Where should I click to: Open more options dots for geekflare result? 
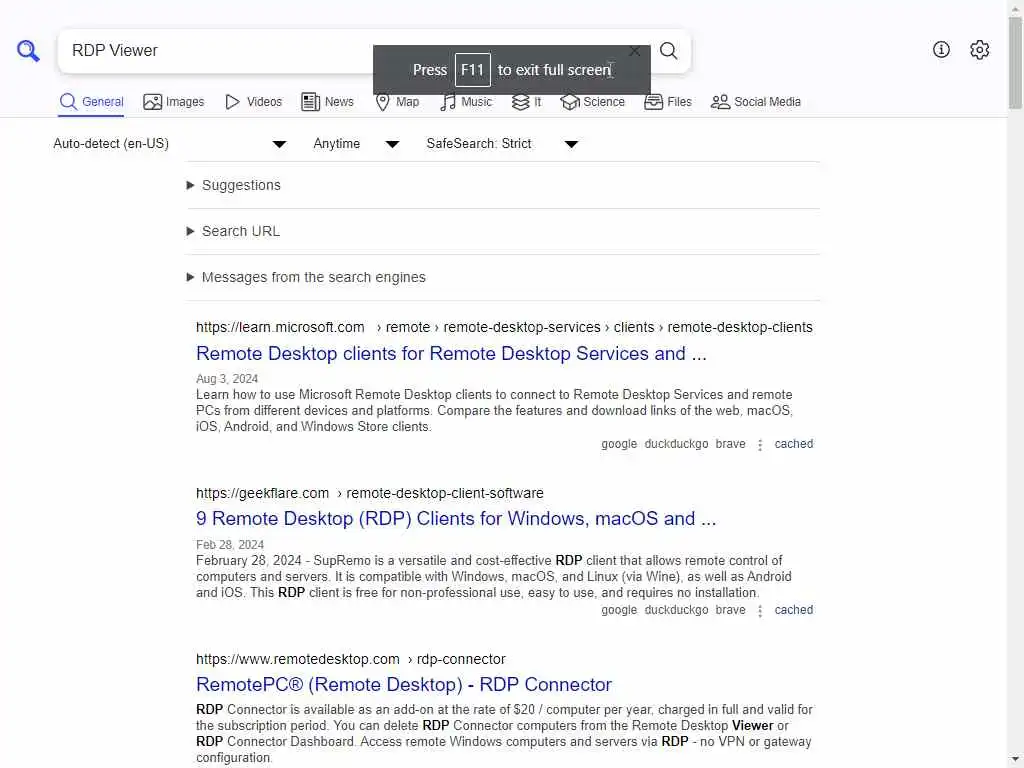click(x=760, y=611)
